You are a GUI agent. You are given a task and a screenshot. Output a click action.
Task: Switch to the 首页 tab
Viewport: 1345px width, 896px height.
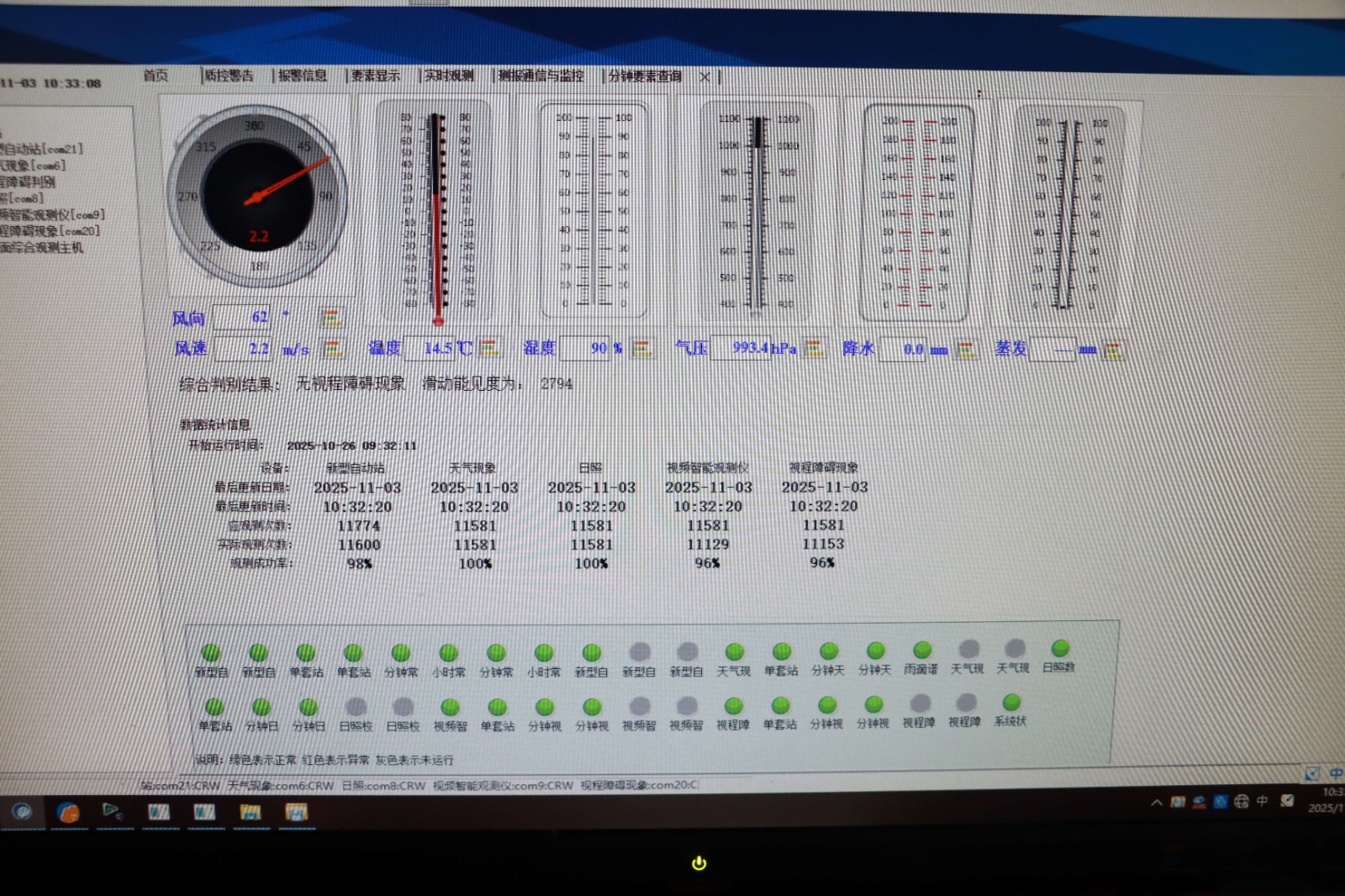pos(156,76)
